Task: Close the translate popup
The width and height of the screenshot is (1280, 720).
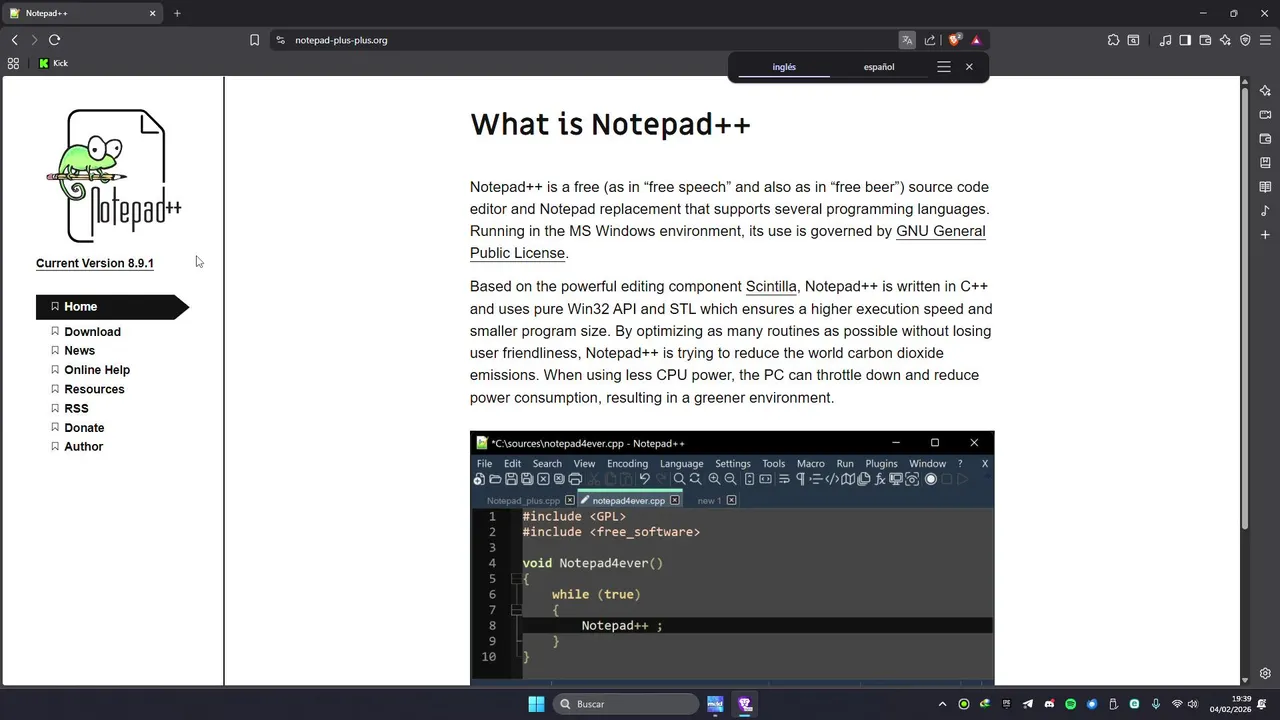Action: point(969,67)
